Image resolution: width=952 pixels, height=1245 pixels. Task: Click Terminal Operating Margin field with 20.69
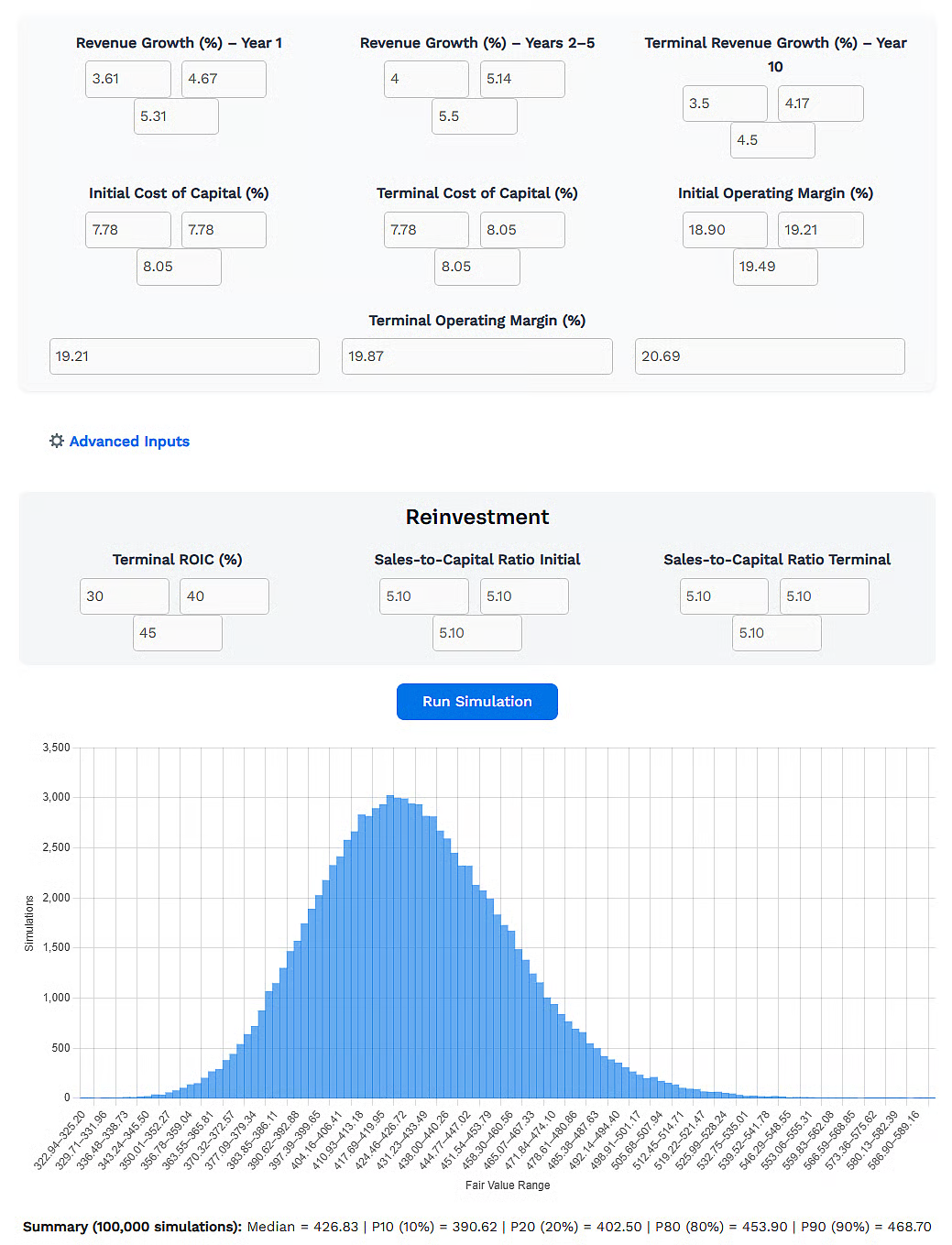click(769, 356)
